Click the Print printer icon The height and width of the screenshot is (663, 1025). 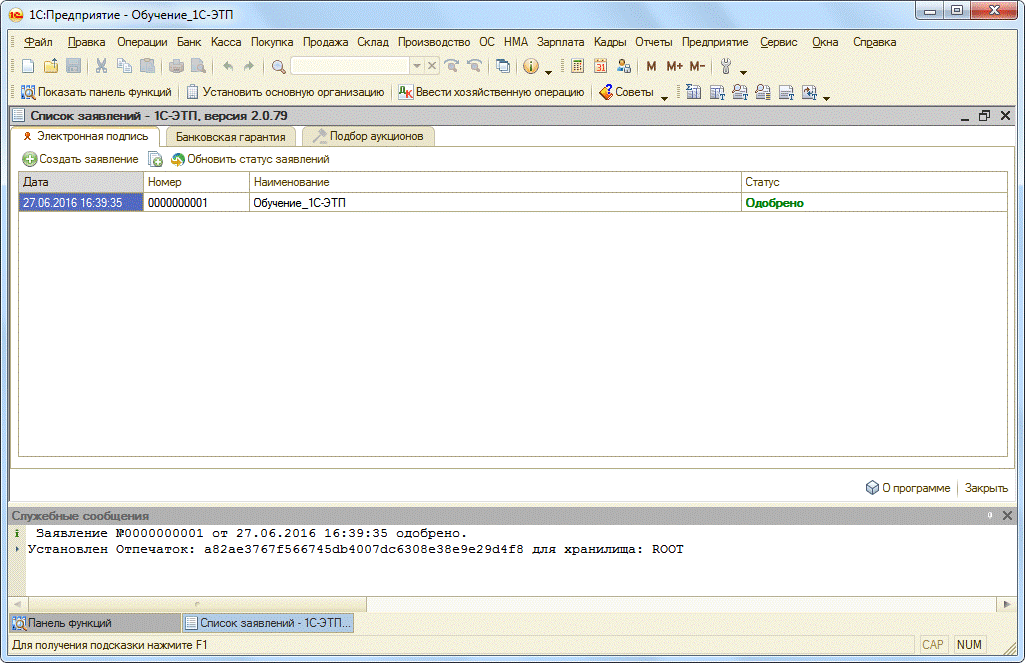click(176, 66)
